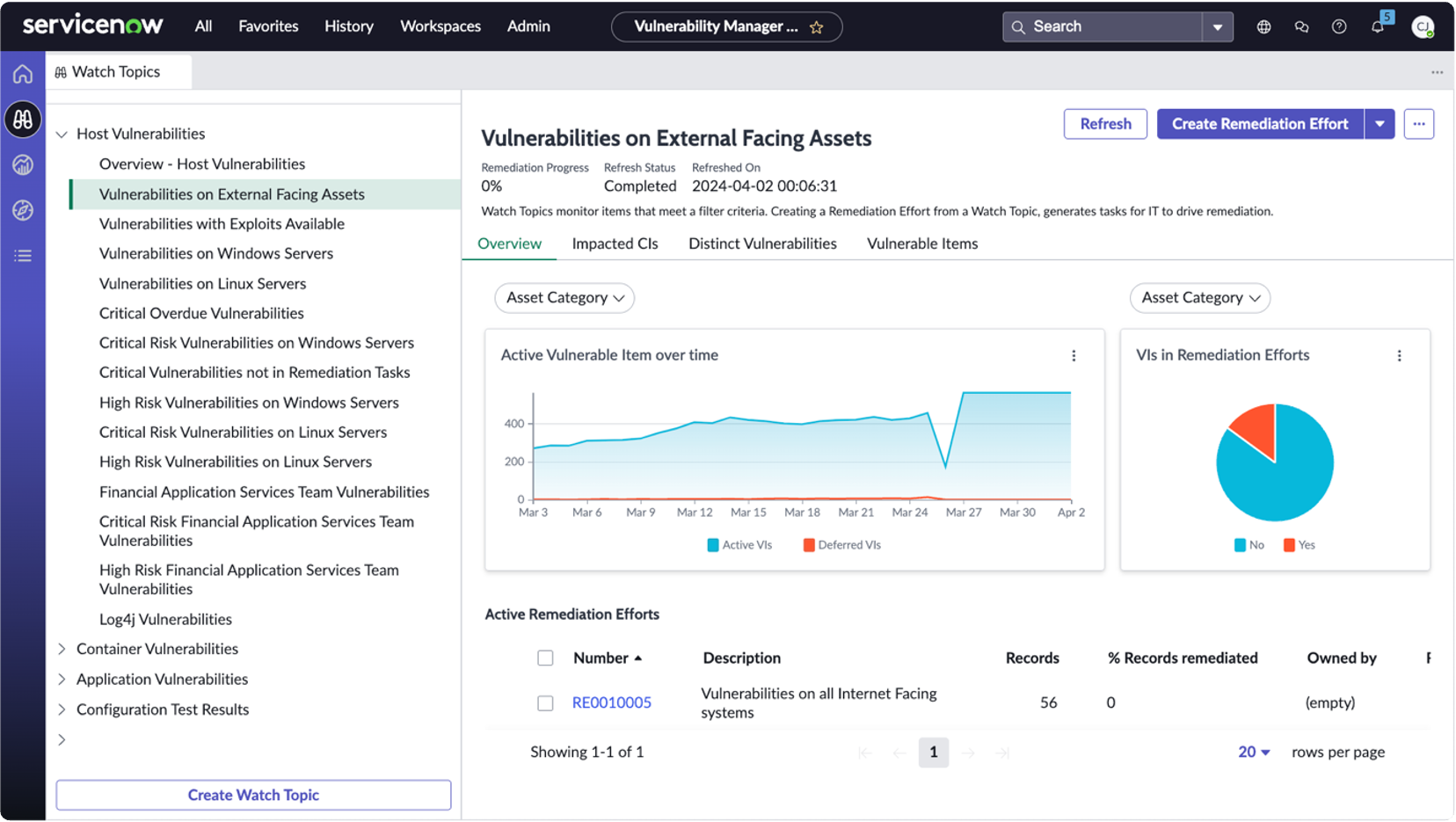Open the notifications bell icon
Image resolution: width=1456 pixels, height=822 pixels.
1377,26
